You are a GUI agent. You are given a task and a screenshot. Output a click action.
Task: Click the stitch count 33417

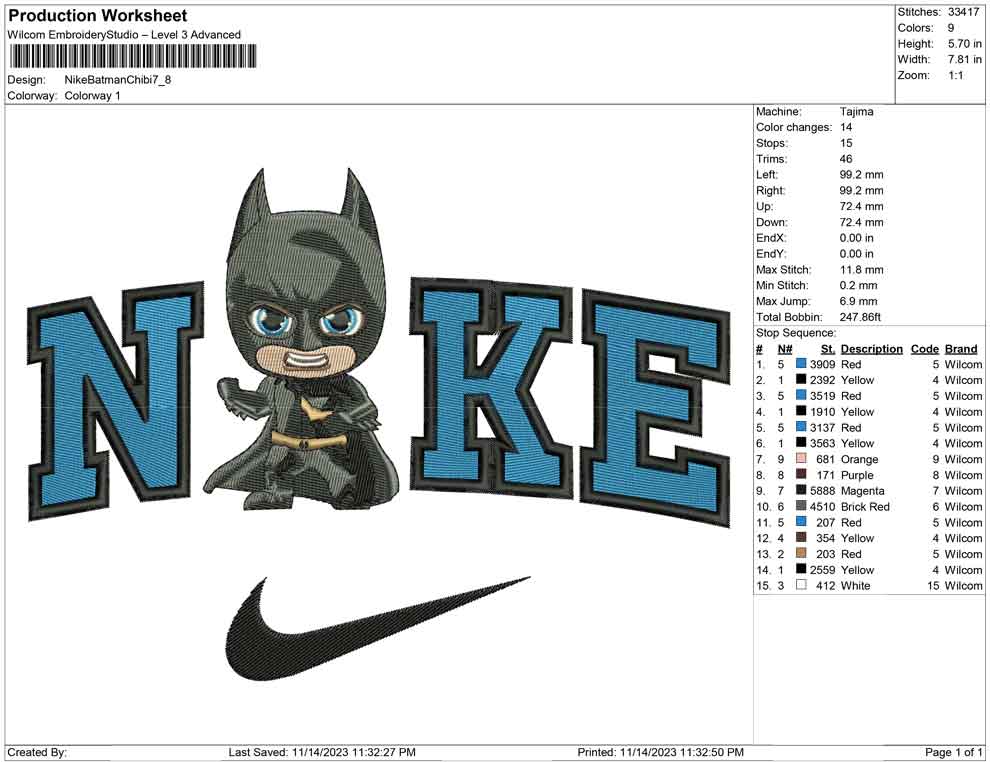963,12
